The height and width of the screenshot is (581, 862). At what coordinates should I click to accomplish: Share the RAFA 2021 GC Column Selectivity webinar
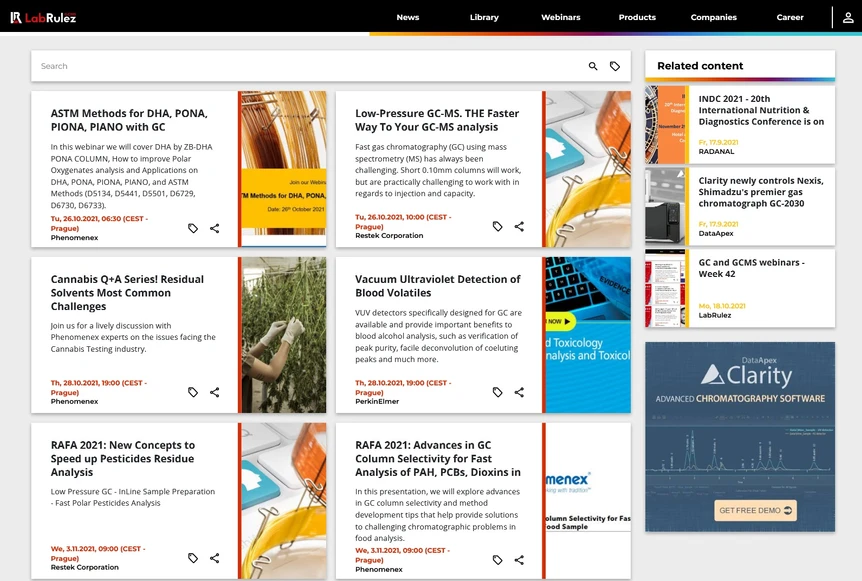(519, 560)
